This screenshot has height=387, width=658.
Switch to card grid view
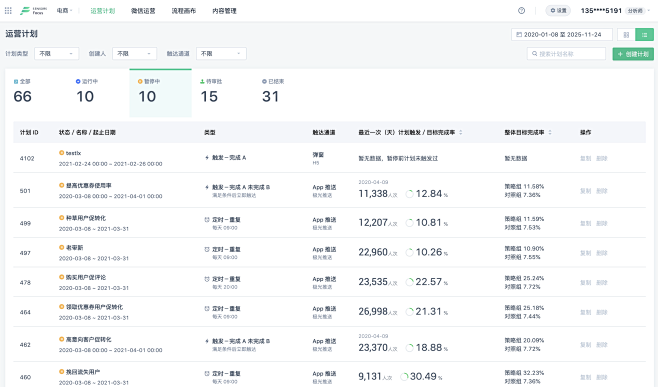[x=626, y=35]
